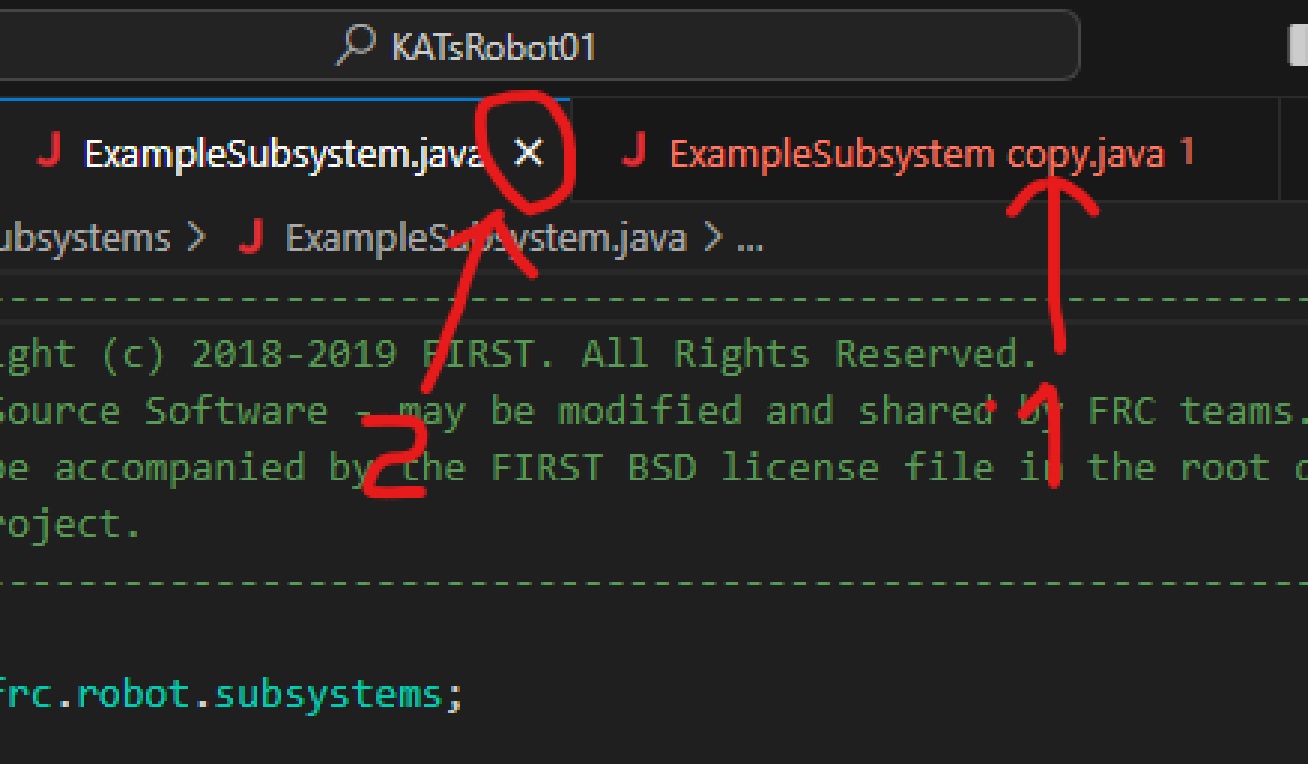This screenshot has width=1308, height=764.
Task: Click the line "may be modified and shared"
Action: click(x=654, y=411)
